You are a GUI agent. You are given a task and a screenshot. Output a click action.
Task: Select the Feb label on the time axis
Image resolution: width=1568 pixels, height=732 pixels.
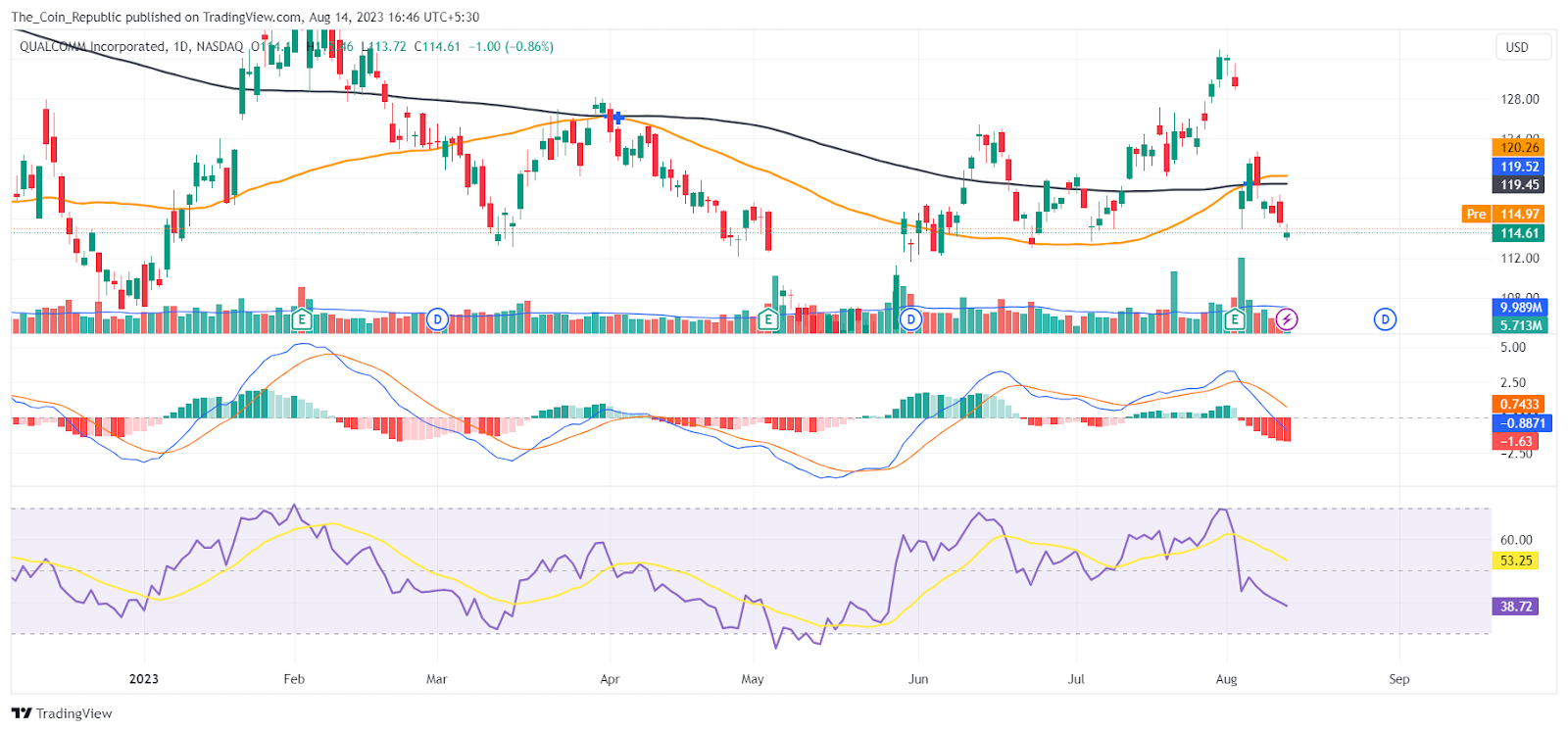pos(294,679)
